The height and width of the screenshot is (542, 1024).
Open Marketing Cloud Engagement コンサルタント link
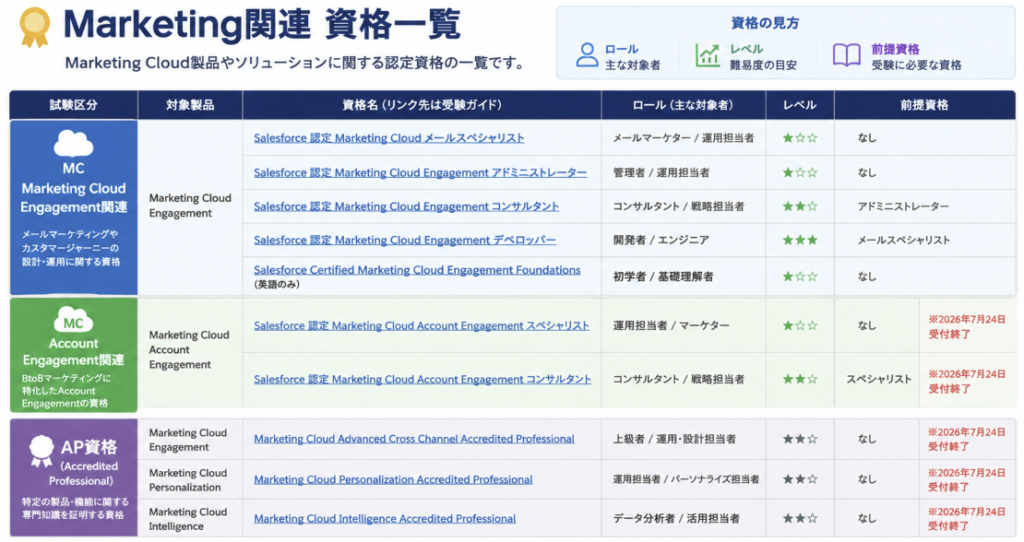click(406, 206)
